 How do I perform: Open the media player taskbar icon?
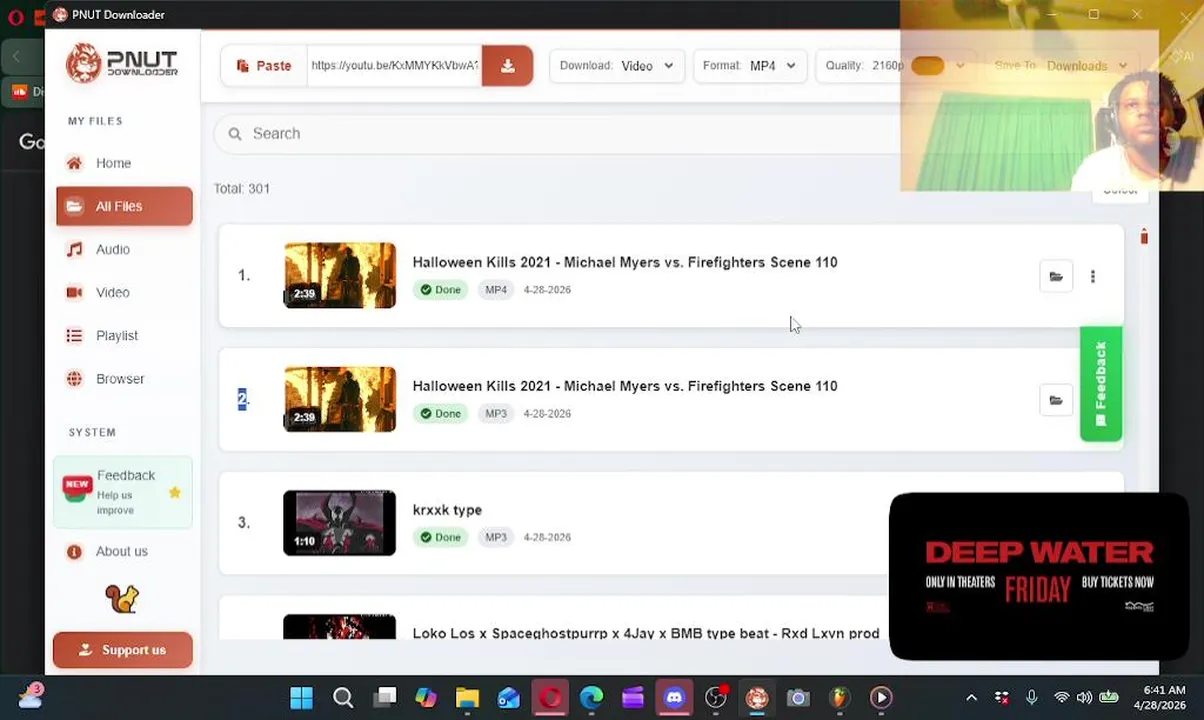[x=881, y=697]
